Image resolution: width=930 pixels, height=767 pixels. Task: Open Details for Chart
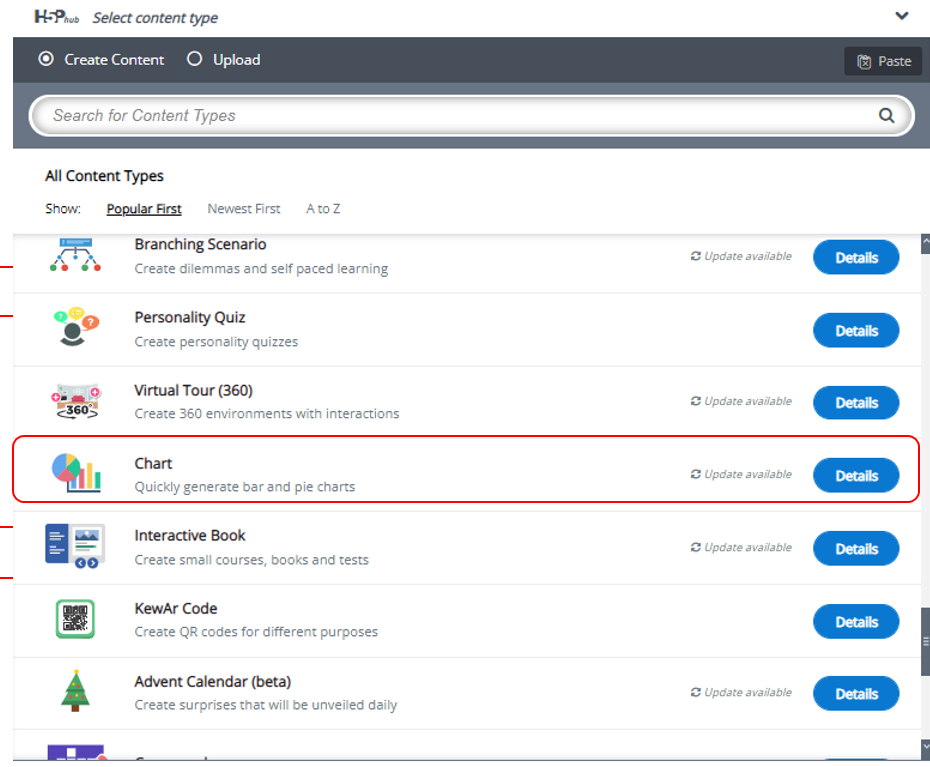[856, 476]
